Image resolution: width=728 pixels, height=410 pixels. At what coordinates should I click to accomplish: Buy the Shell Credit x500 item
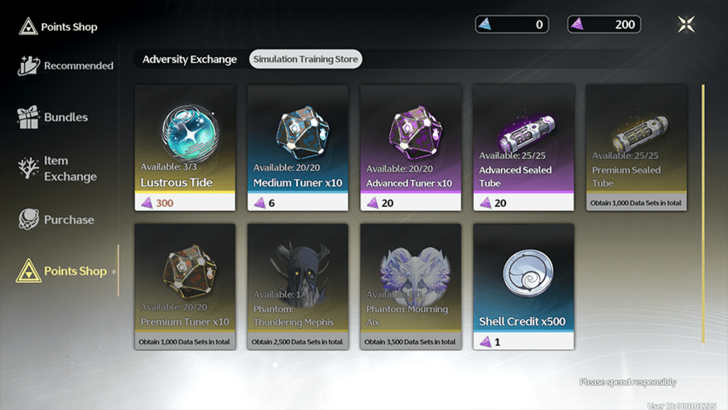tap(523, 286)
